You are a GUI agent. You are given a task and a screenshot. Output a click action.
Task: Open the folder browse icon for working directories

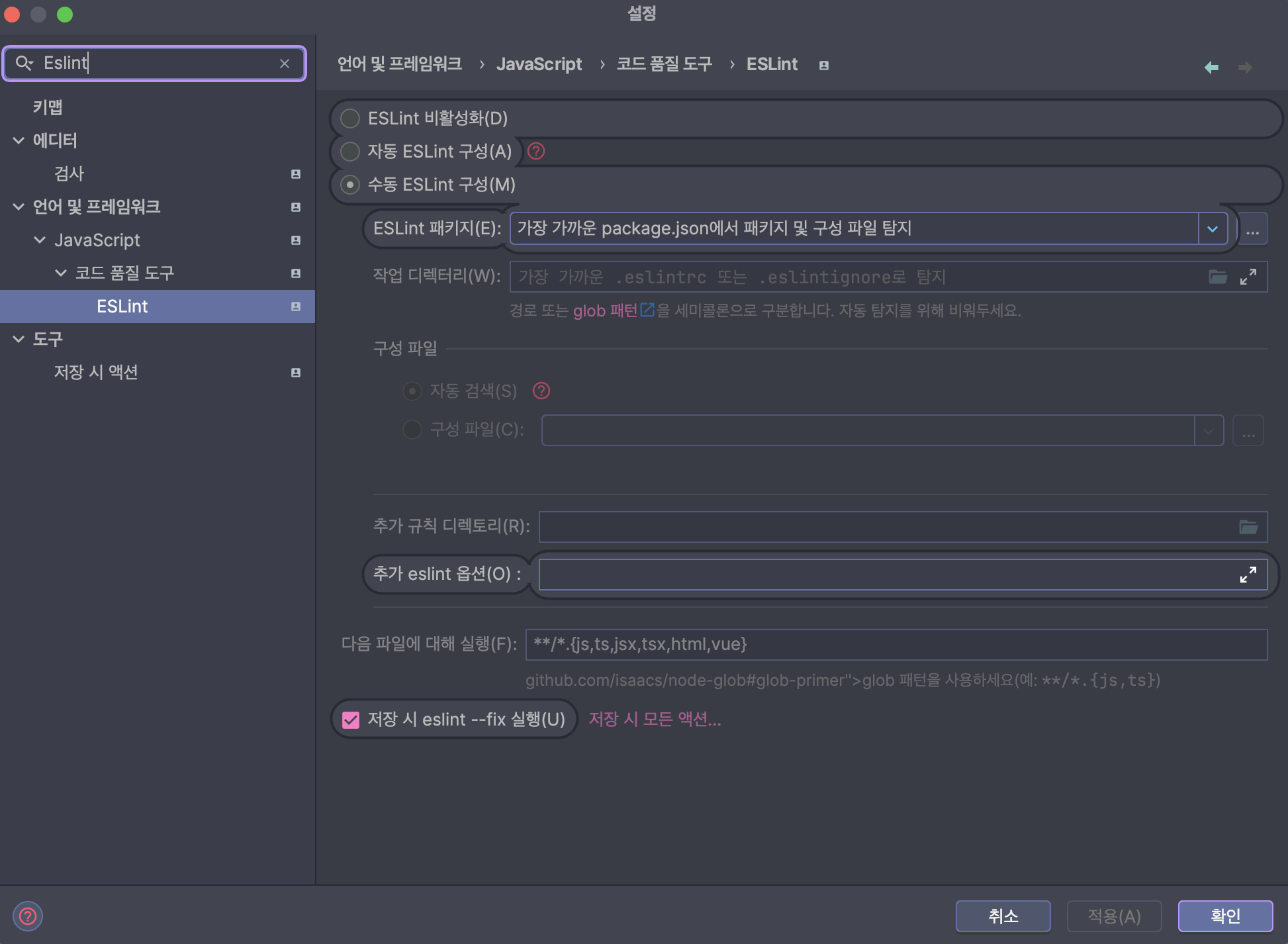pyautogui.click(x=1217, y=277)
